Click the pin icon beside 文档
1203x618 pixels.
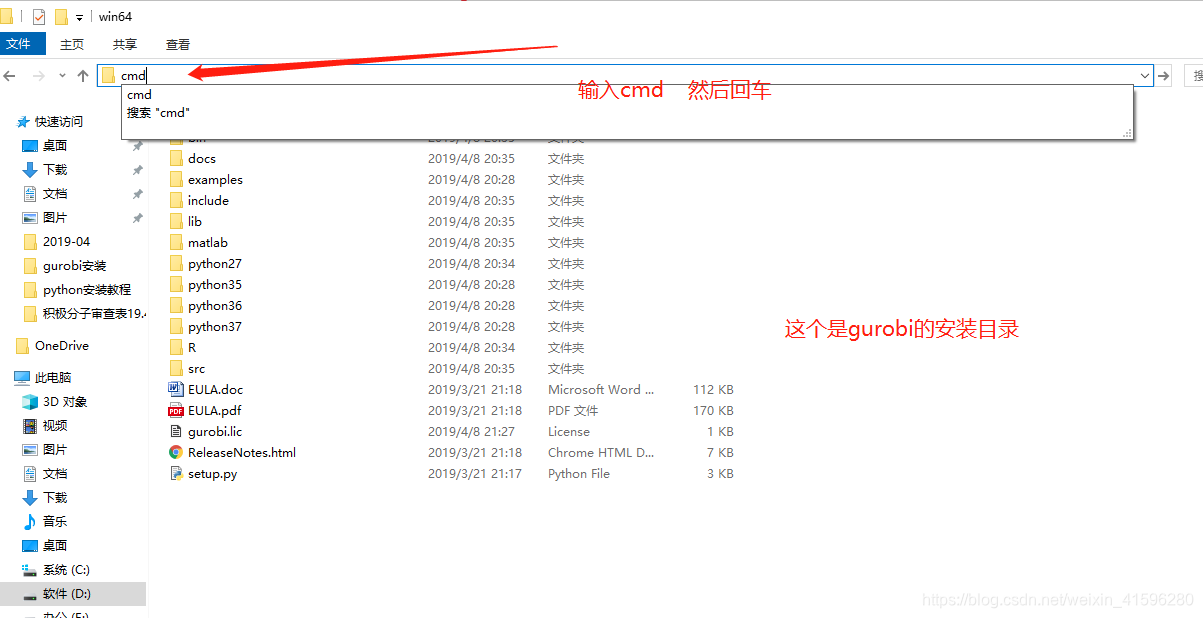138,194
